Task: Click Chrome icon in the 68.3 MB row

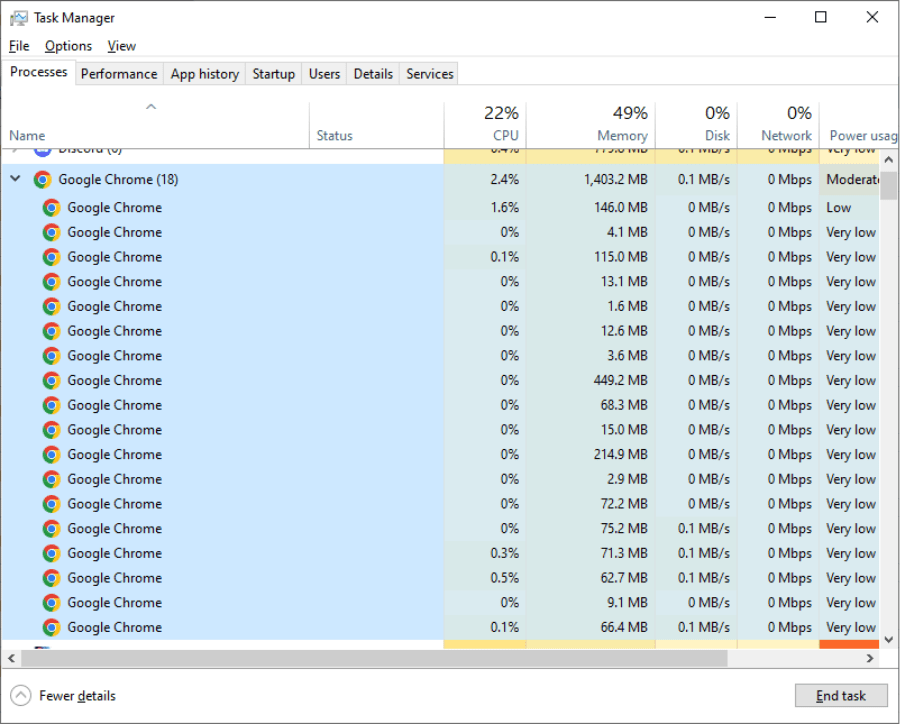Action: click(51, 405)
